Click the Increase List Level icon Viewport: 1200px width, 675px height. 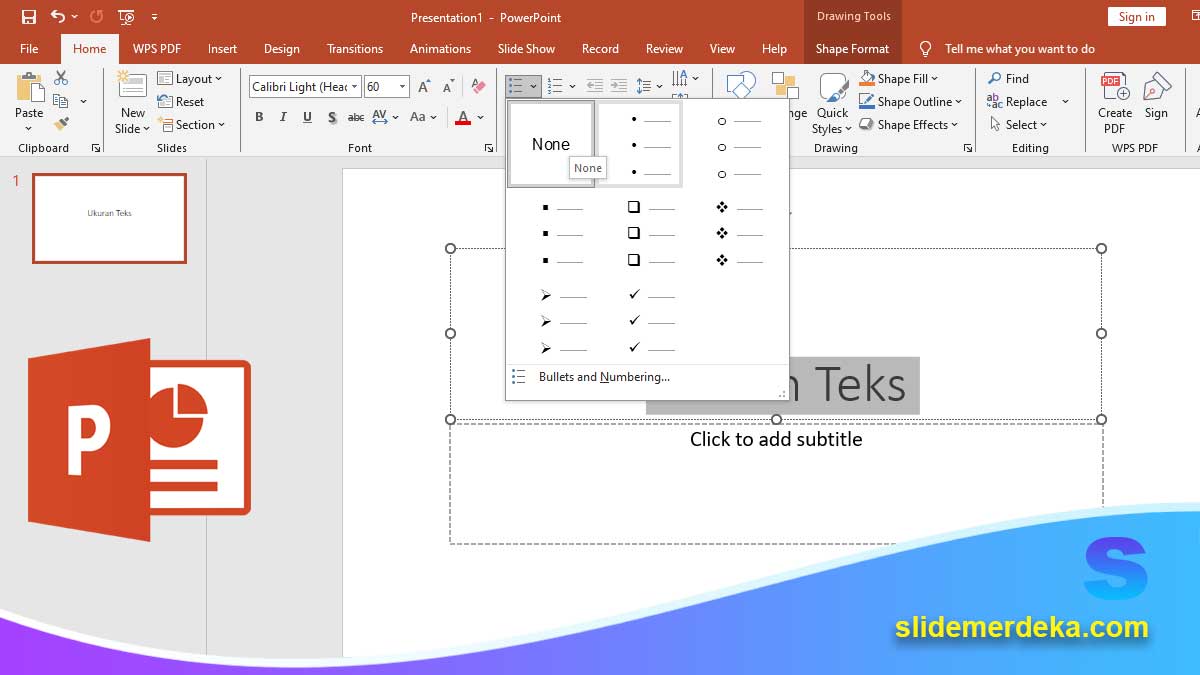619,87
